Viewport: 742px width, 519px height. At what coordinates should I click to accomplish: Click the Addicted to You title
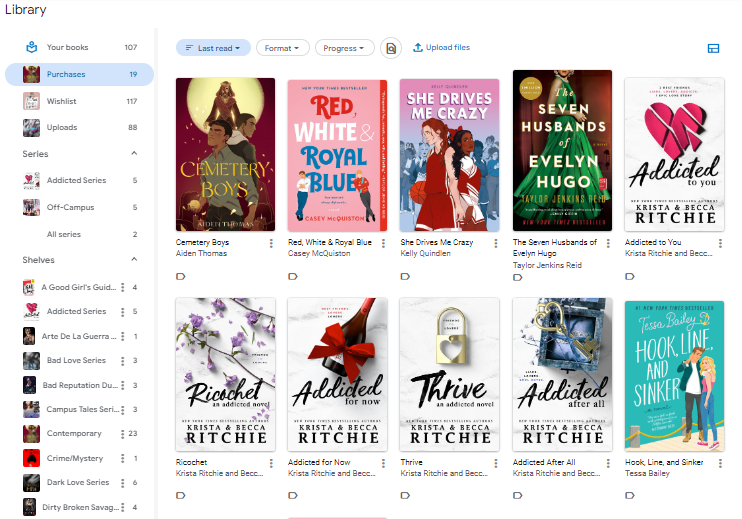click(x=653, y=242)
